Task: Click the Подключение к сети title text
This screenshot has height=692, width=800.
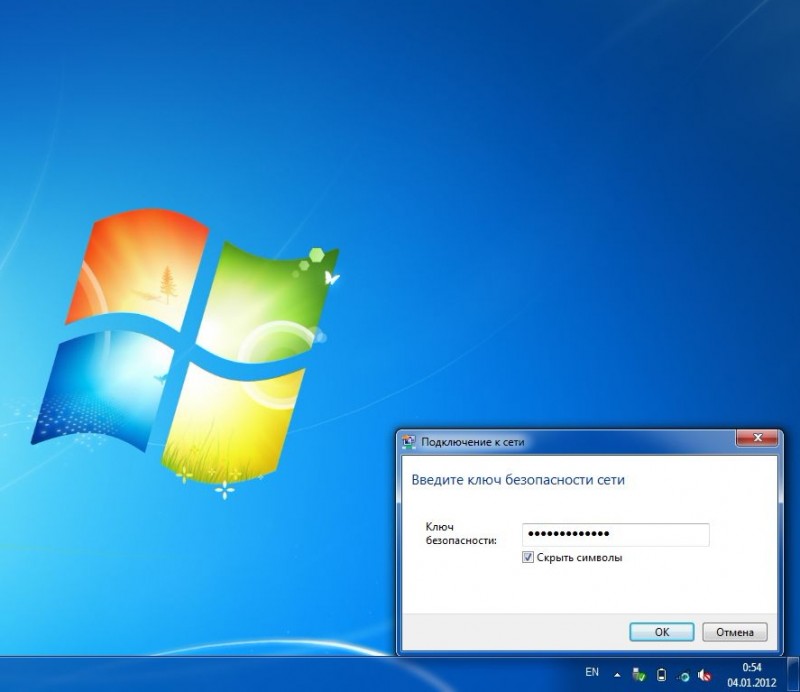Action: click(x=472, y=442)
